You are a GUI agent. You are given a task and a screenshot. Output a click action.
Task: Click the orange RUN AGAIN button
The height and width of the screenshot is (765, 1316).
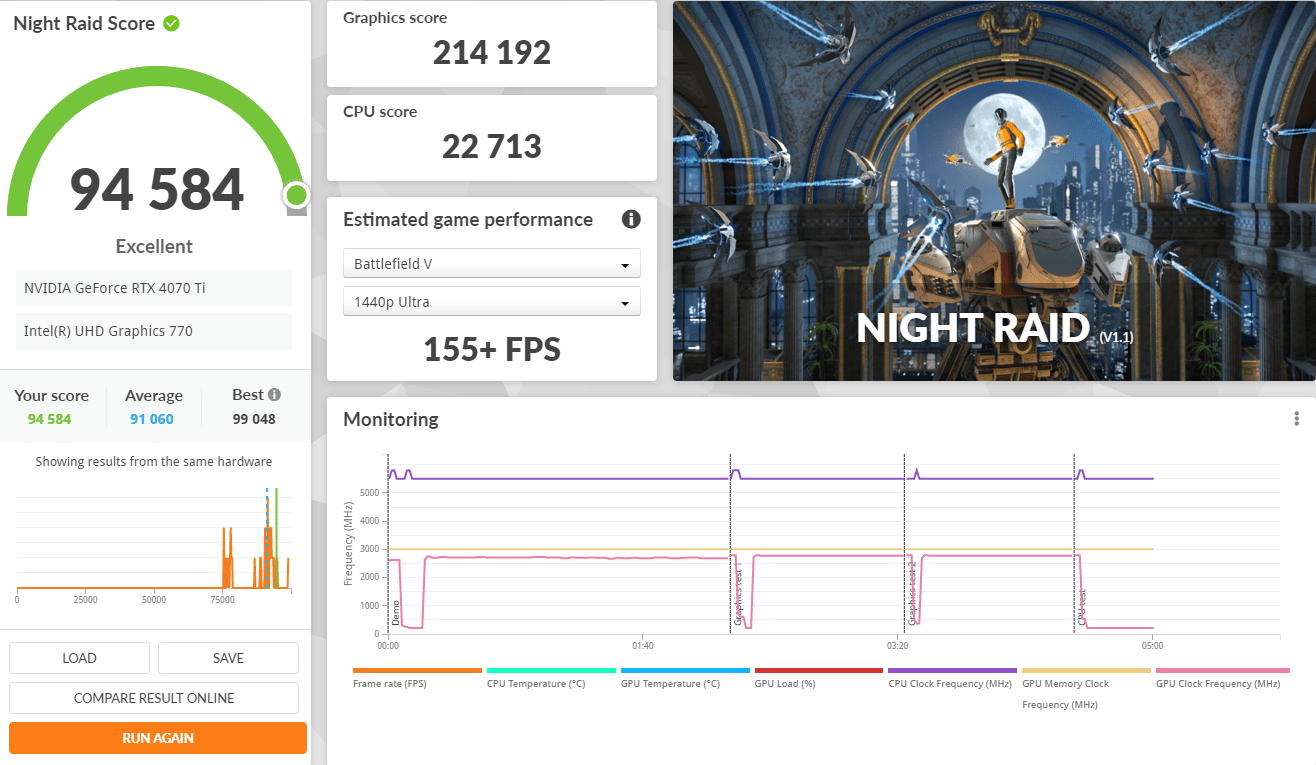click(158, 738)
